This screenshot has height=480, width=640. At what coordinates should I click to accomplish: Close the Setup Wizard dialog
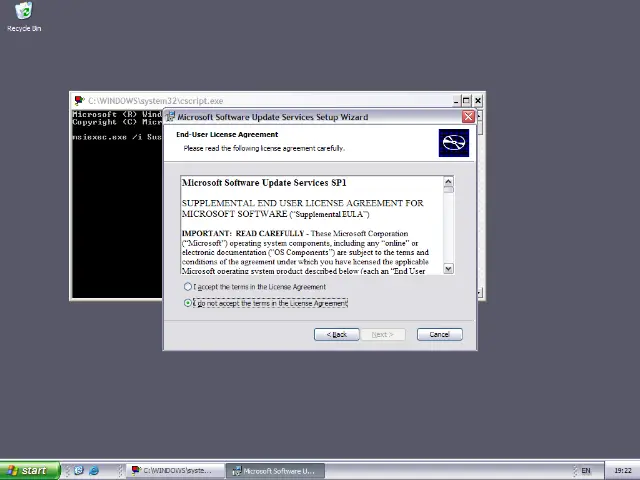pyautogui.click(x=468, y=117)
